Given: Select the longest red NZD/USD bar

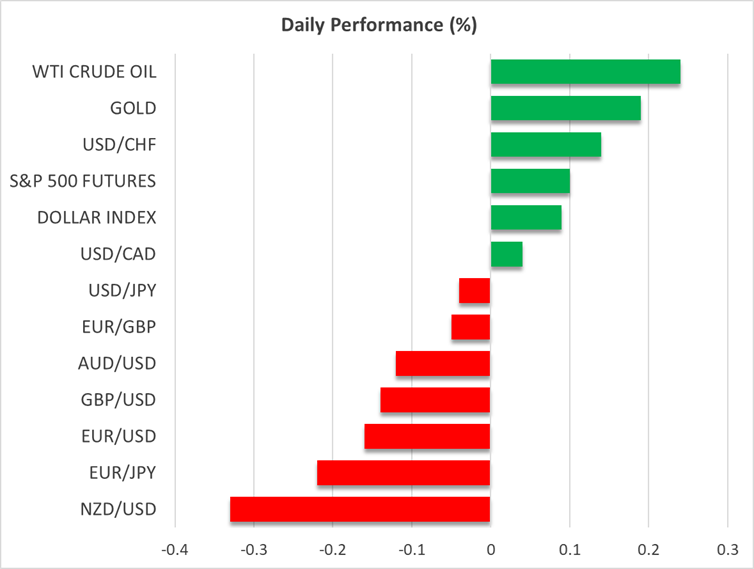Looking at the screenshot, I should (x=360, y=509).
